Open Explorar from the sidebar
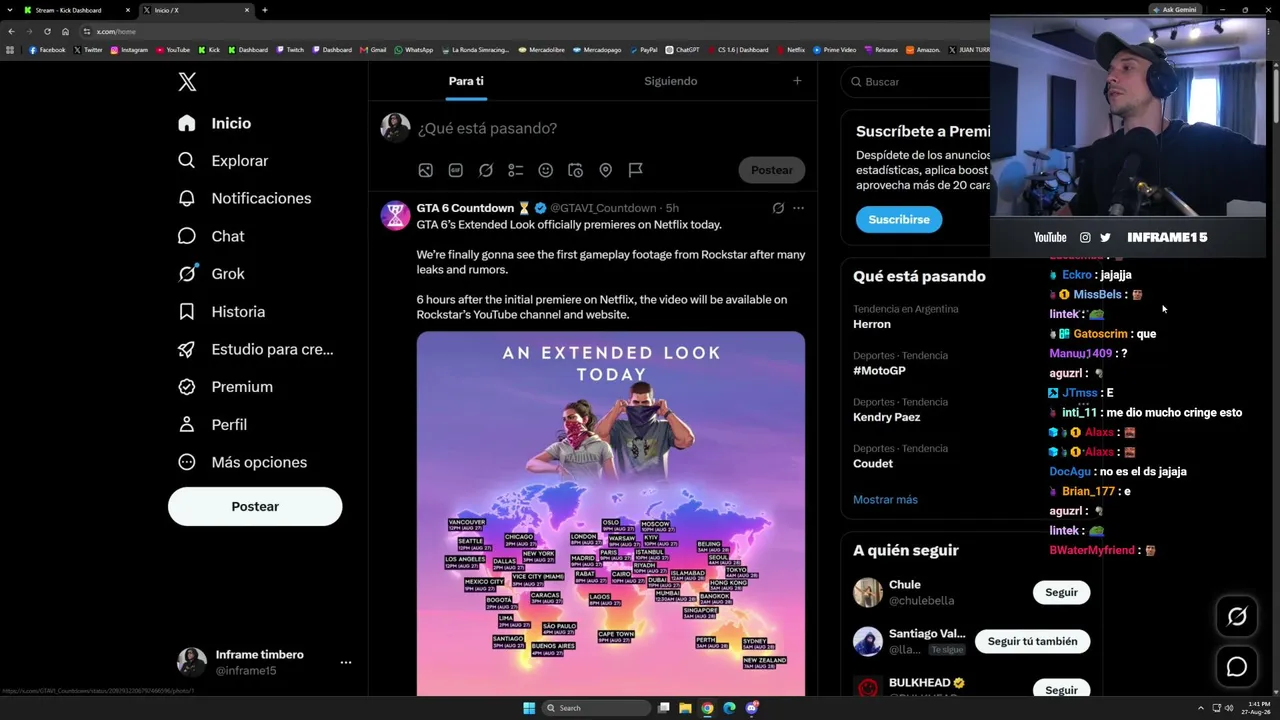This screenshot has height=720, width=1280. [x=222, y=160]
